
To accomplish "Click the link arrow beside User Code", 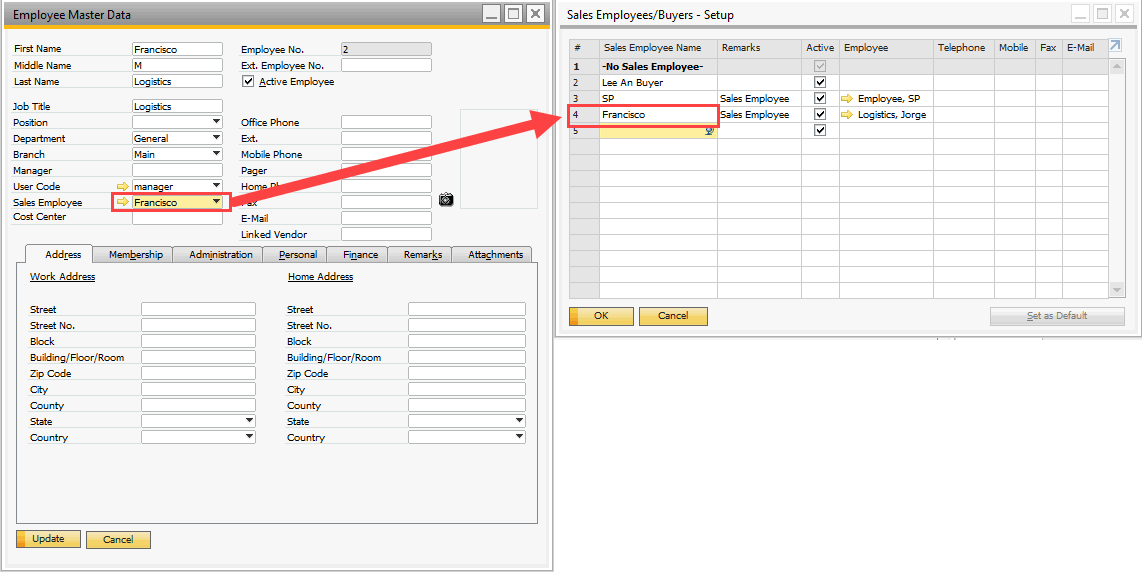I will click(123, 187).
